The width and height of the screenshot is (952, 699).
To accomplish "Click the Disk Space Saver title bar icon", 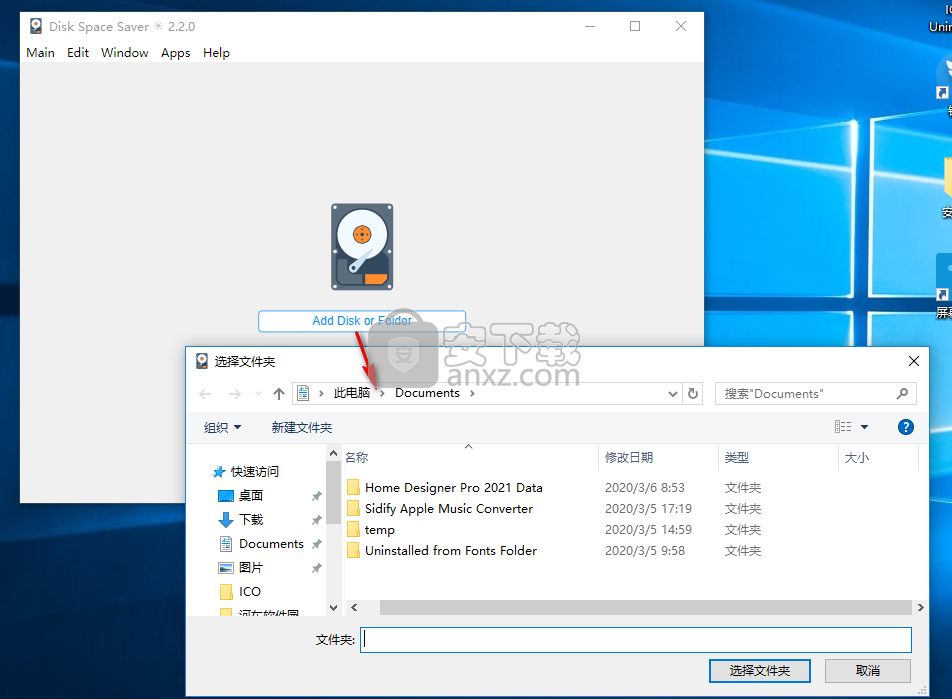I will click(36, 26).
